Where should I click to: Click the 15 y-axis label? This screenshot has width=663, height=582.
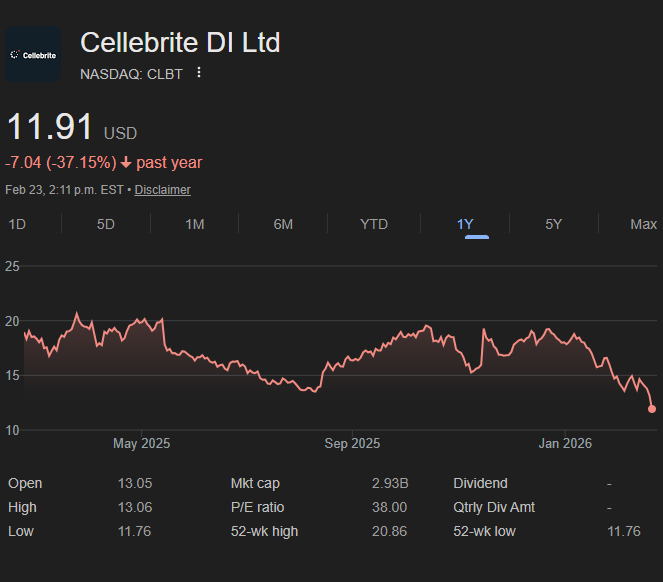(12, 376)
